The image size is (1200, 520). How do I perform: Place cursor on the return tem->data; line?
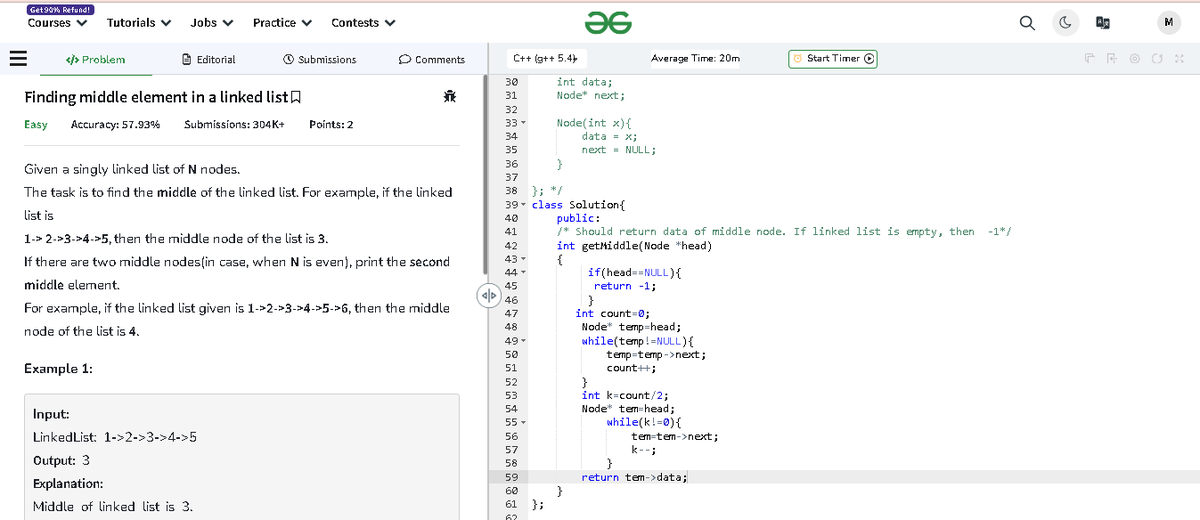(633, 477)
